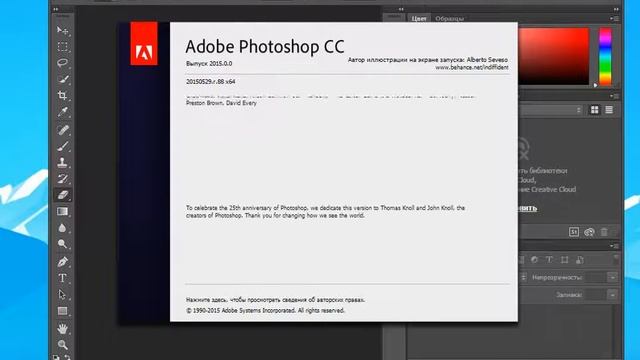Click the Adobe logo on splash screen
Screen dimensions: 640x360
click(144, 44)
